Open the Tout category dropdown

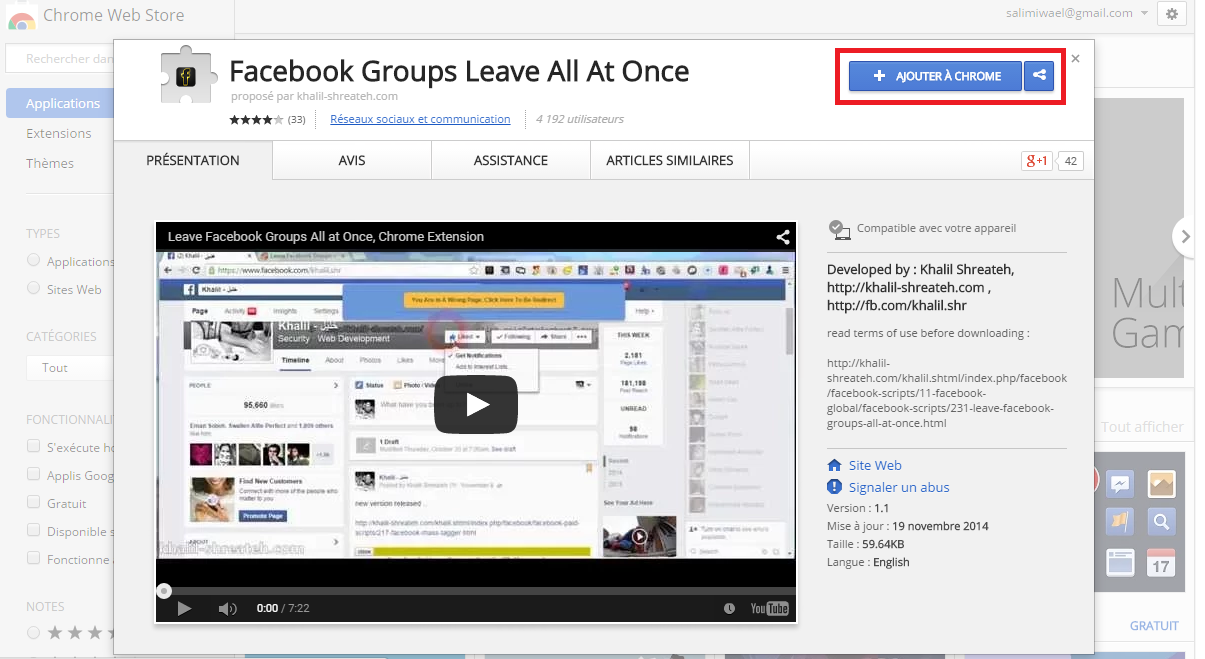[x=70, y=367]
